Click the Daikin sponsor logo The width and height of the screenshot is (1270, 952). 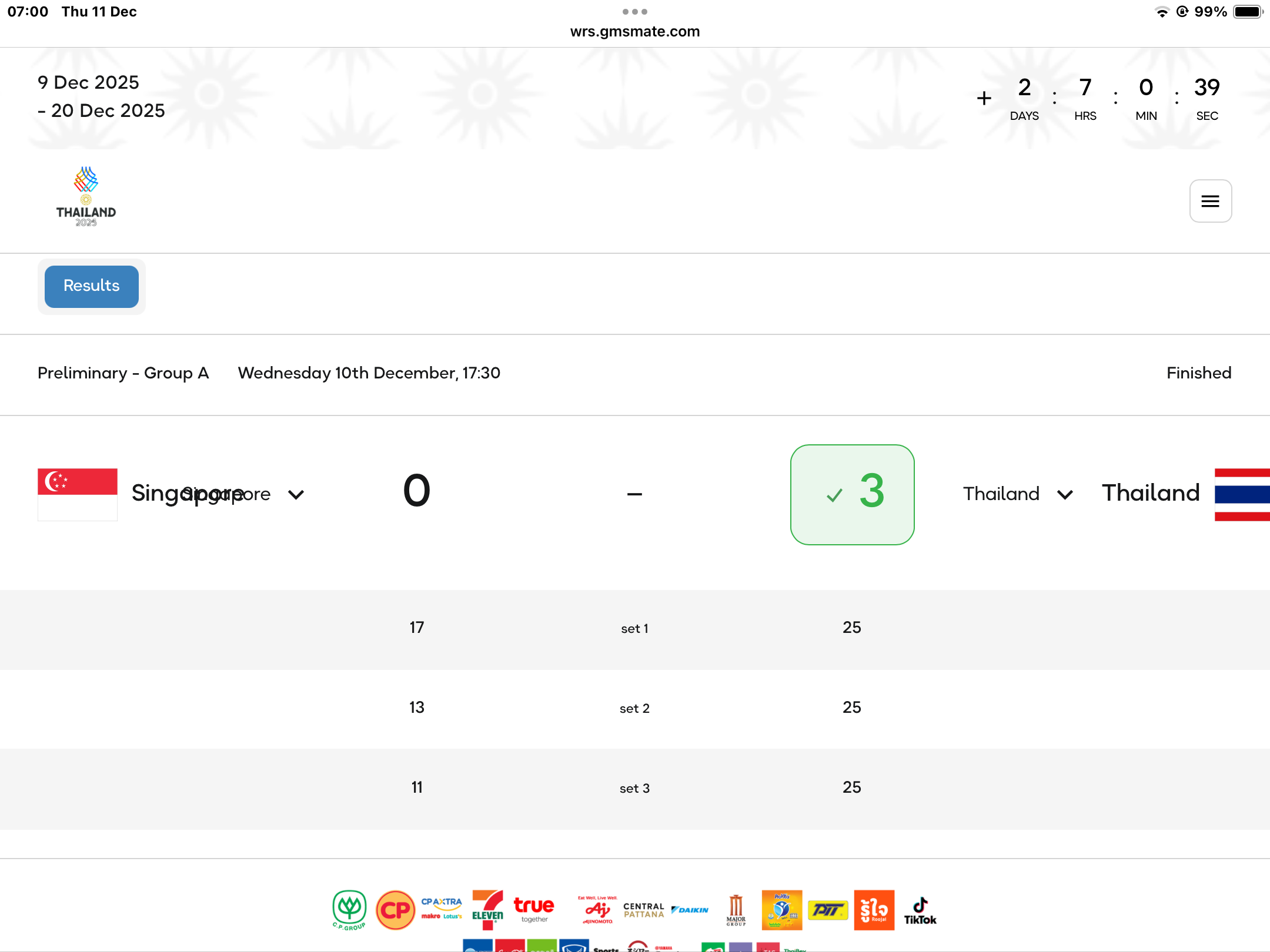690,910
